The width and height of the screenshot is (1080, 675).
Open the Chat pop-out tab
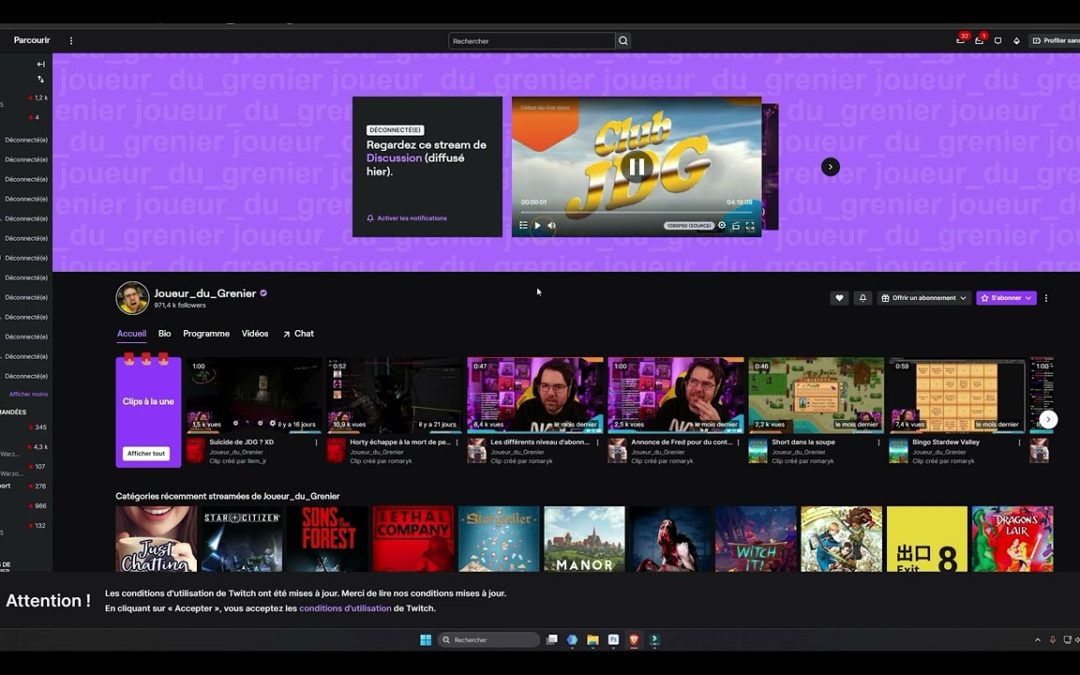click(298, 333)
